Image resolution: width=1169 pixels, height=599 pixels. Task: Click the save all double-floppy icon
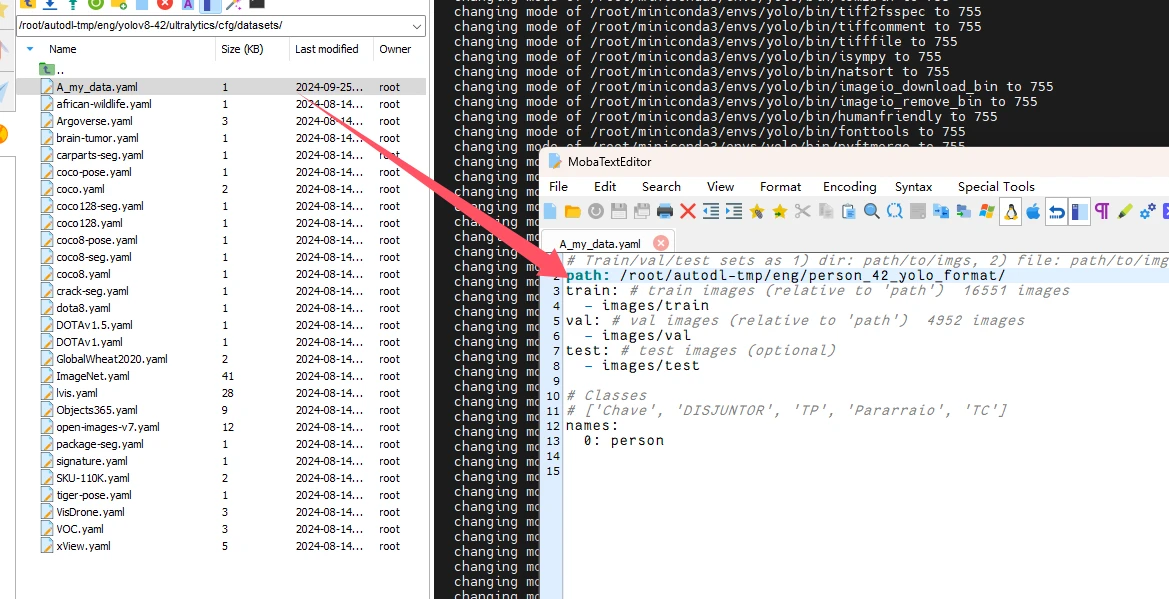click(x=642, y=212)
